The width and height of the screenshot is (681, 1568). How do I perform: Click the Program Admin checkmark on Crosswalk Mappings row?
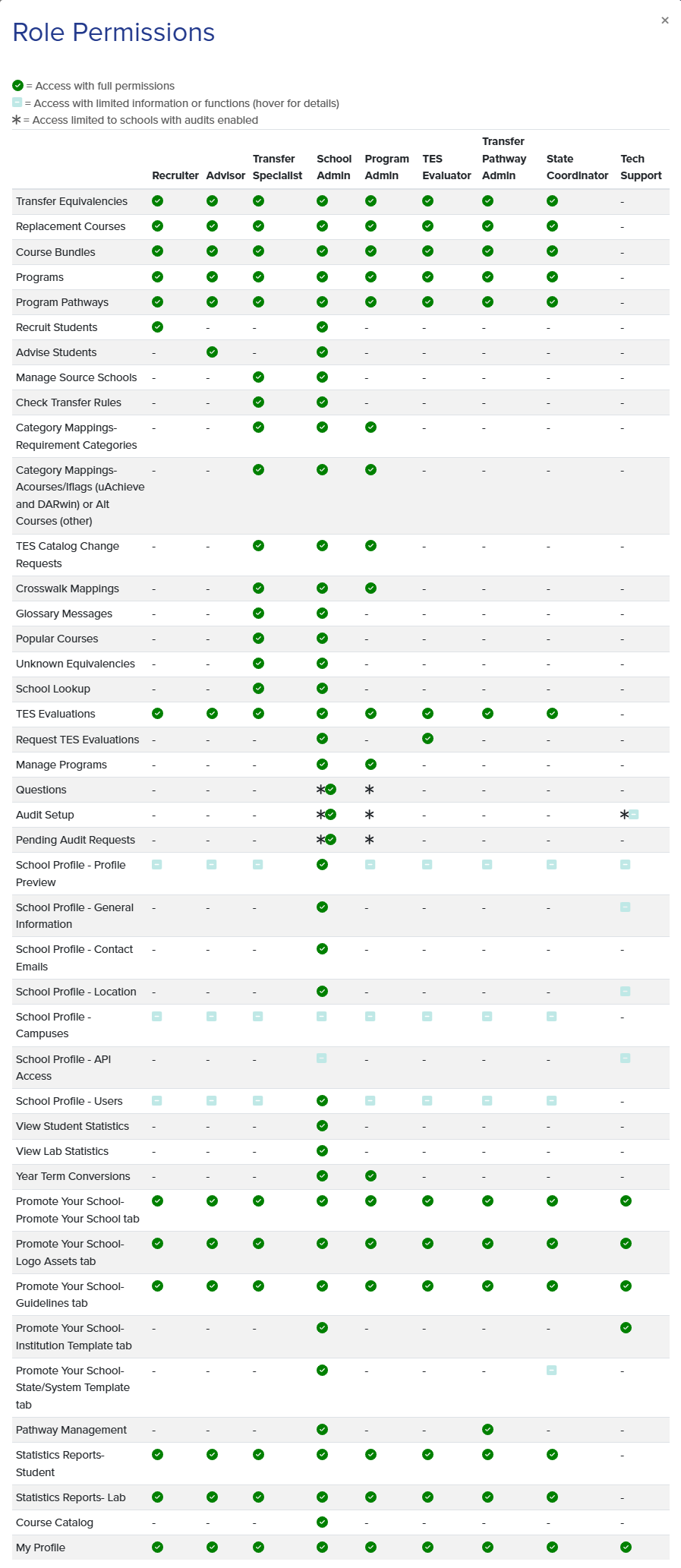[x=370, y=588]
